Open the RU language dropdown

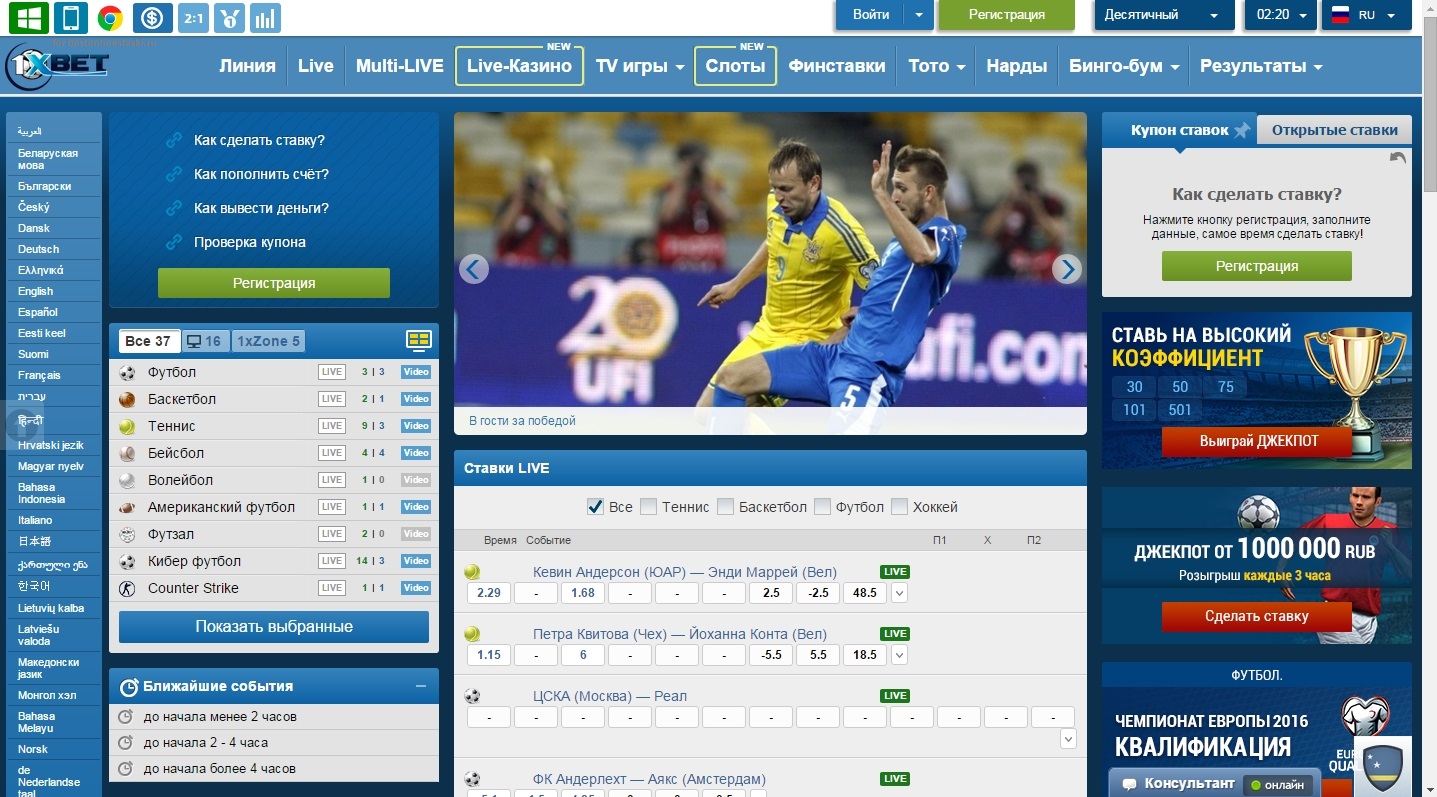[1366, 15]
